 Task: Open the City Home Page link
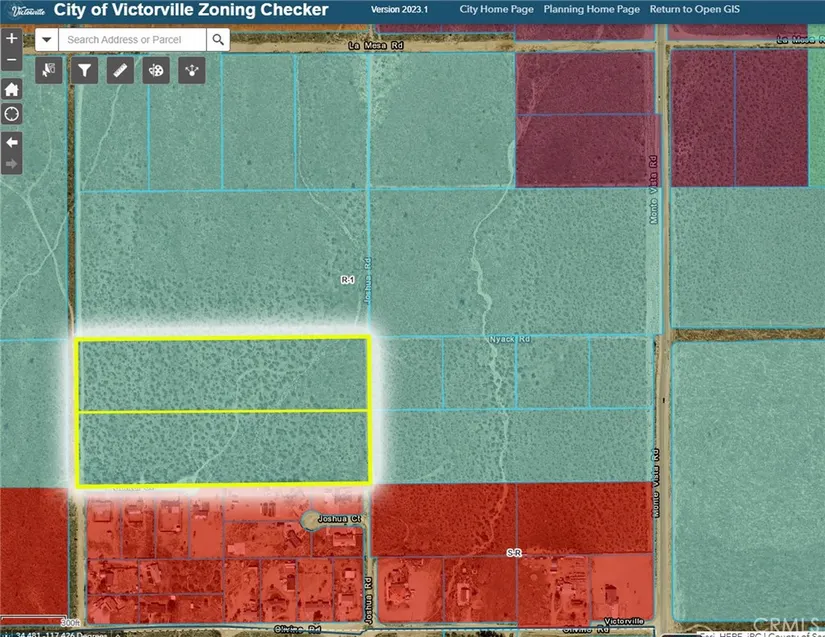495,9
